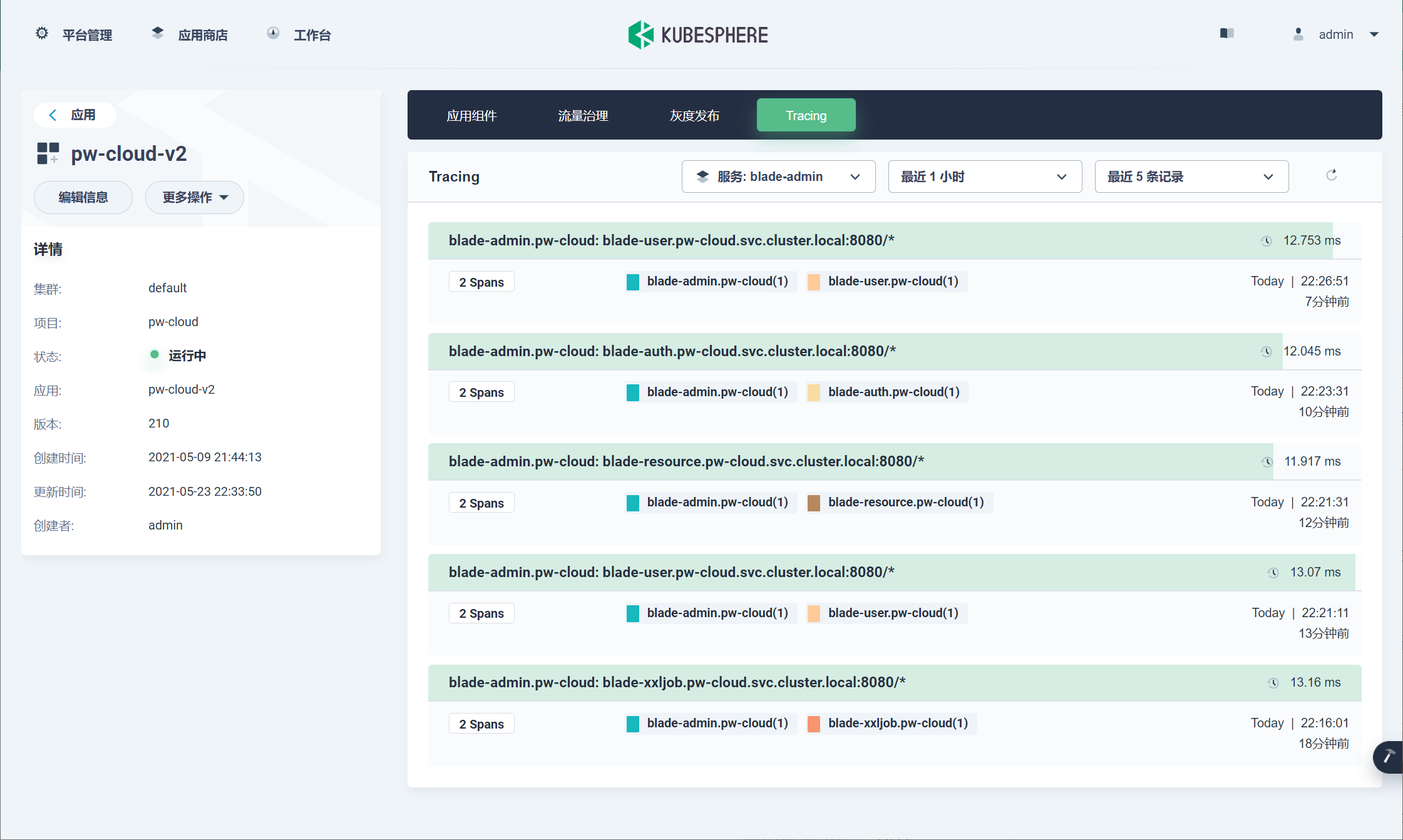Image resolution: width=1403 pixels, height=840 pixels.
Task: Select the 应用组件 tab
Action: coord(471,116)
